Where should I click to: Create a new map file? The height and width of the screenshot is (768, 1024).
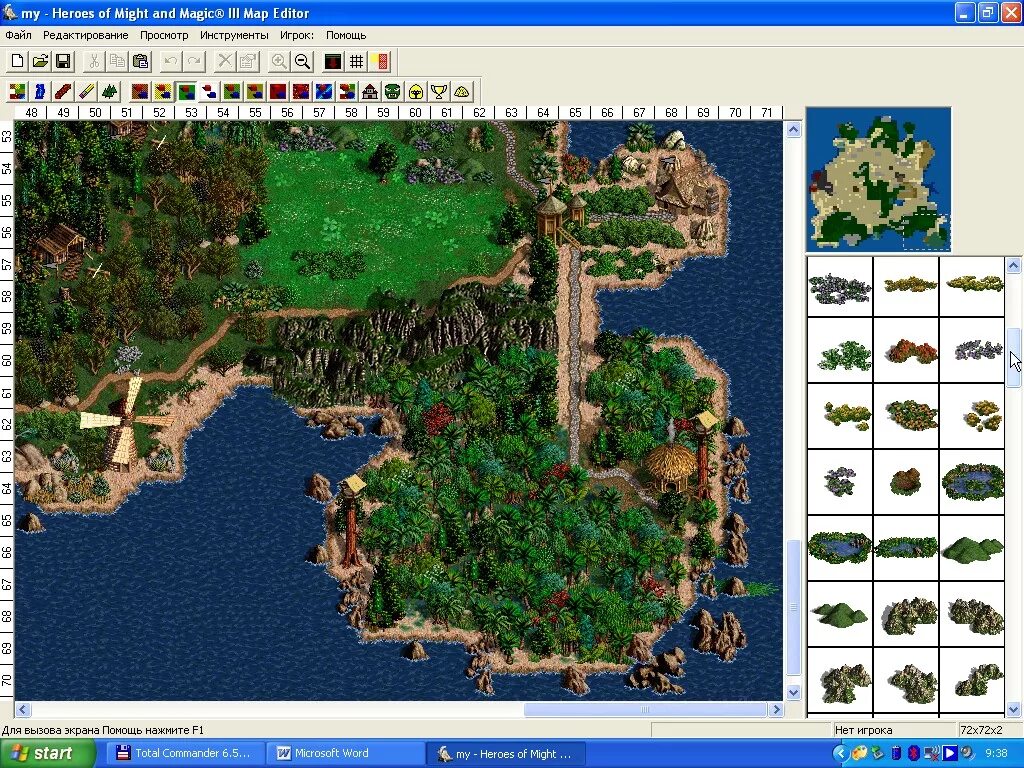[18, 61]
